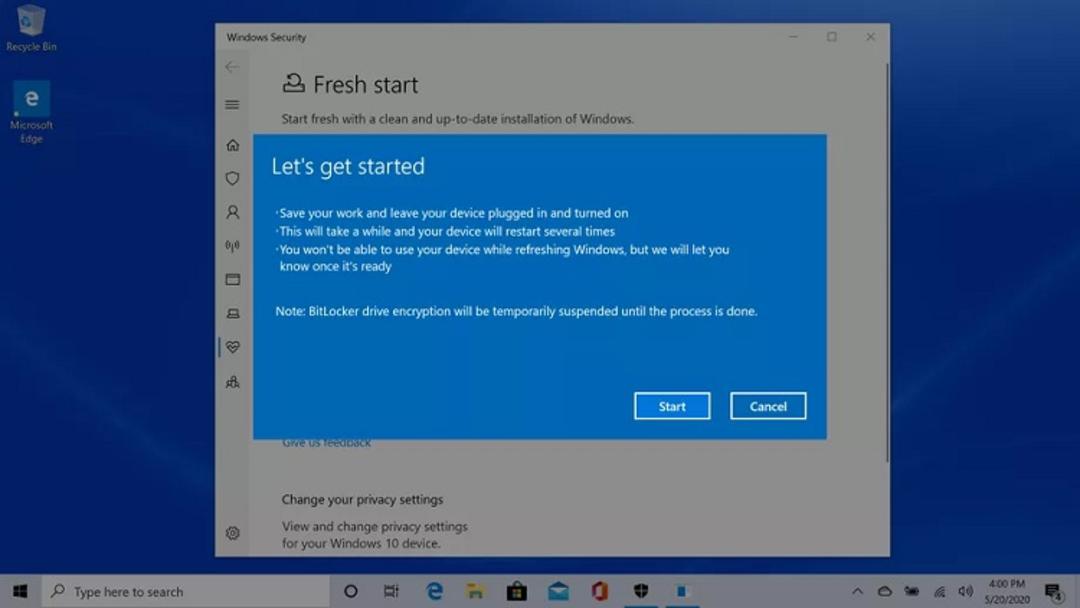Open network tray icon

pyautogui.click(x=939, y=591)
